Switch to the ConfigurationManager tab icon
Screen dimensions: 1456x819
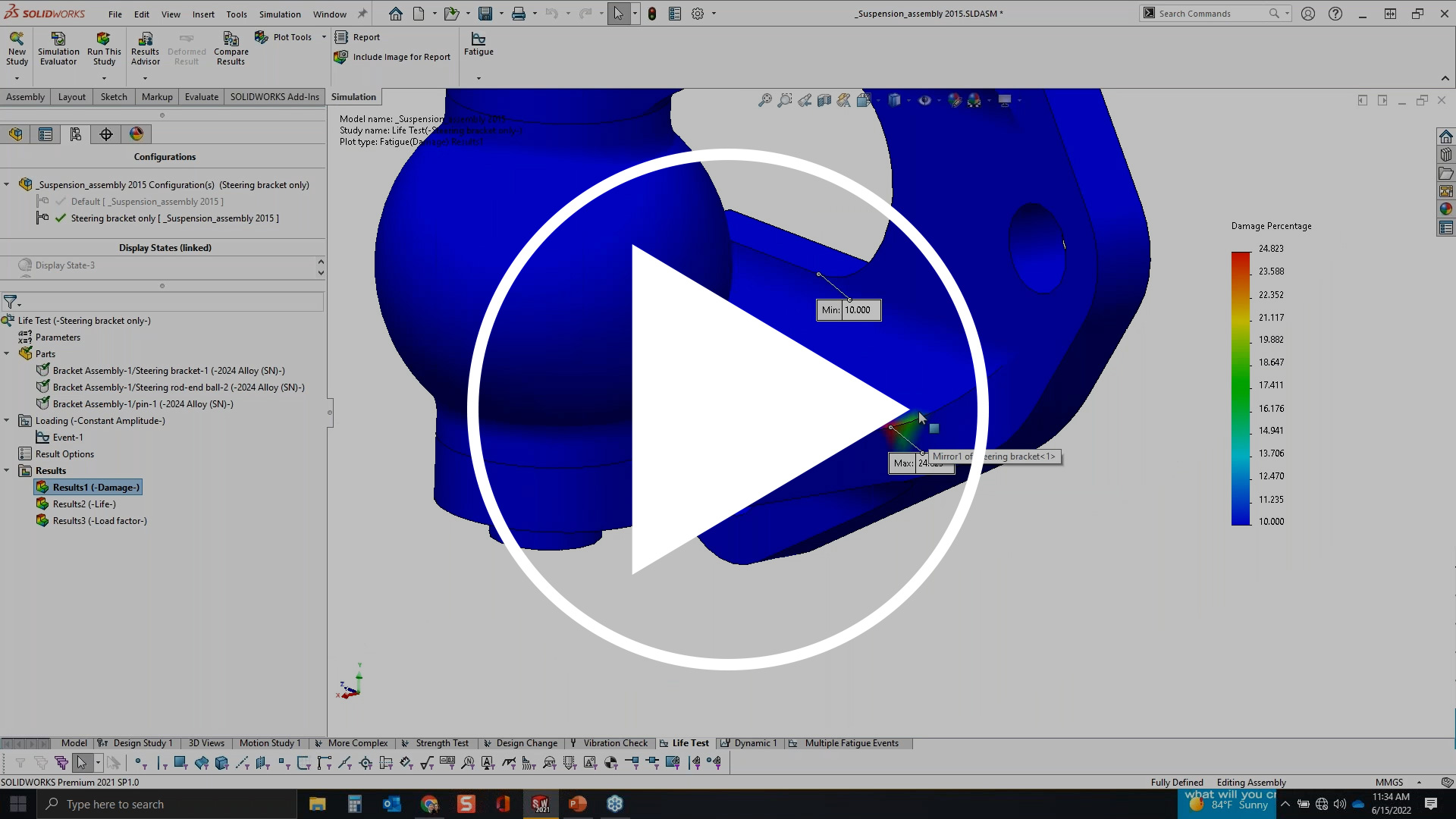(76, 134)
